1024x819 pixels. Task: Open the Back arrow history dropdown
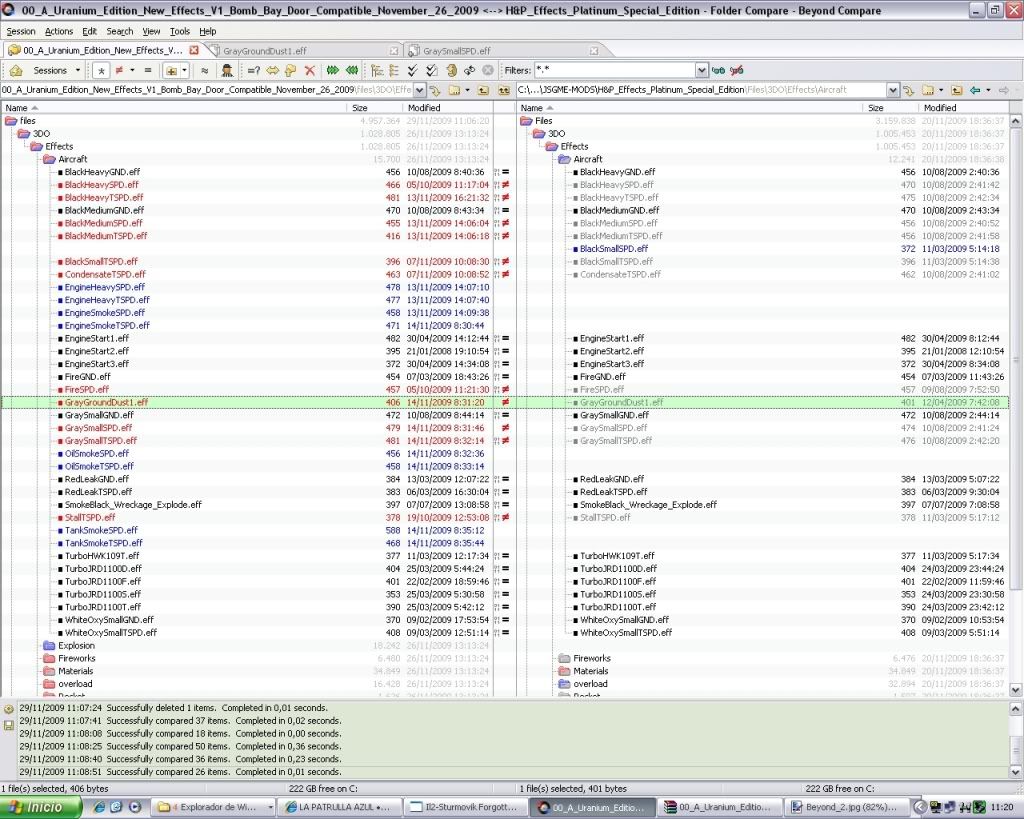pyautogui.click(x=988, y=90)
